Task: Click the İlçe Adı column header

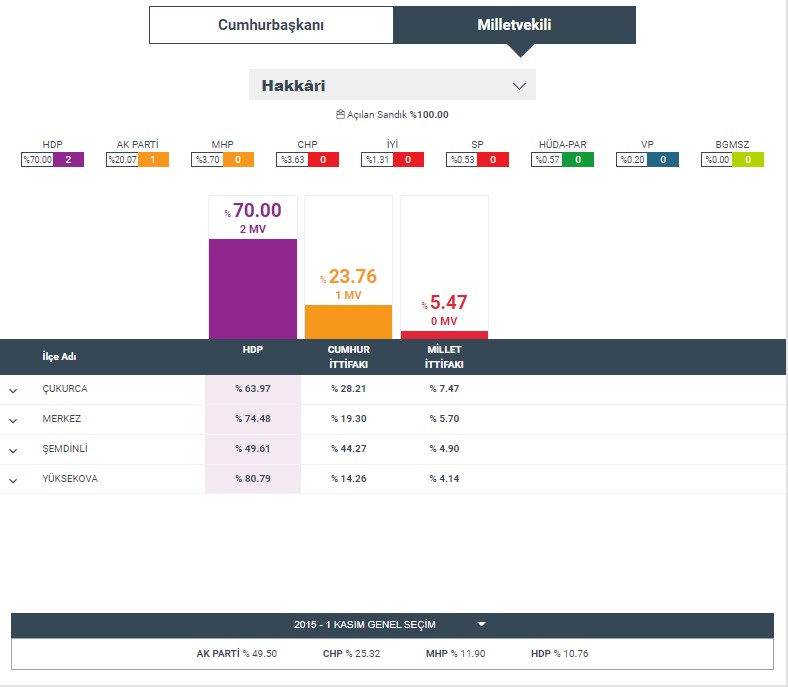Action: [x=59, y=357]
